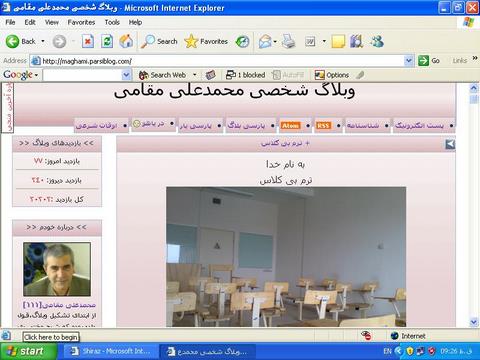The width and height of the screenshot is (480, 360).
Task: Expand the Address bar dropdown arrow
Action: [409, 61]
